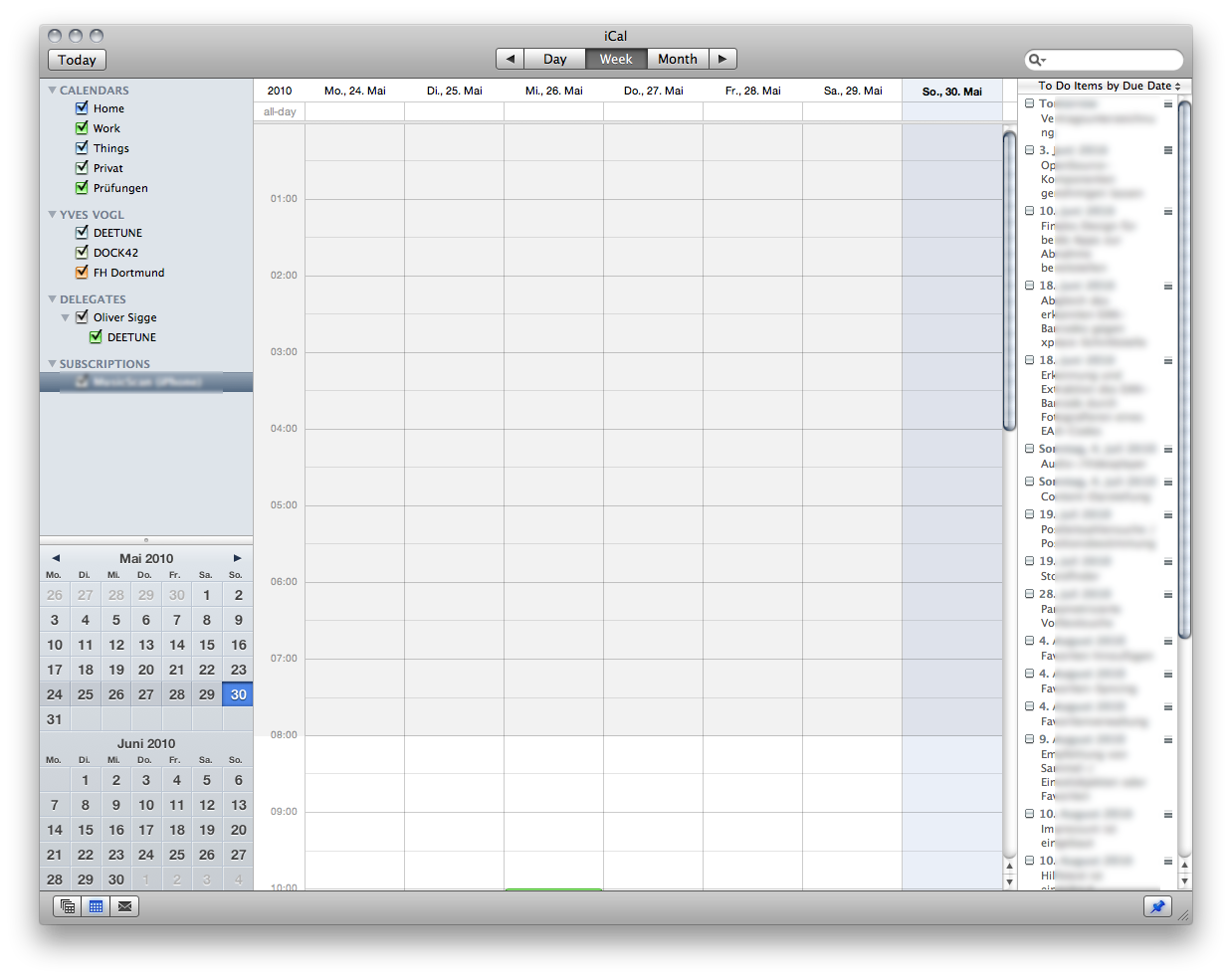The height and width of the screenshot is (979, 1232).
Task: Disable the Prüfungen calendar checkbox
Action: click(82, 188)
